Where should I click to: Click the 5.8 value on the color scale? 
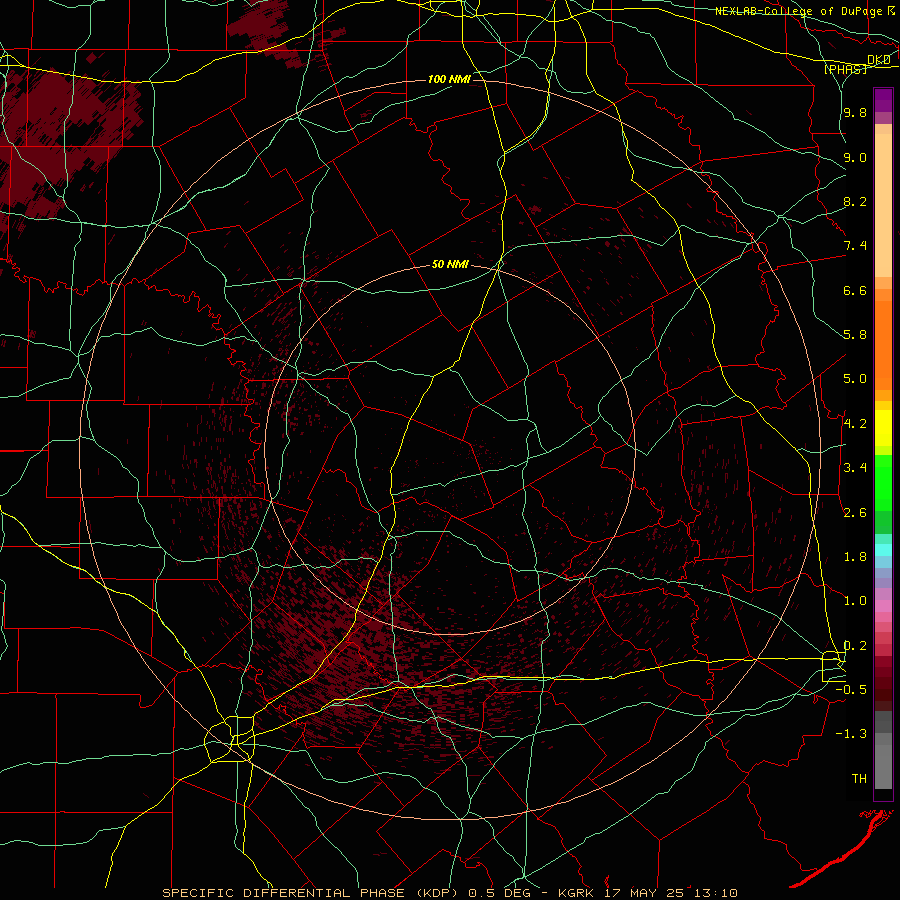pos(855,335)
